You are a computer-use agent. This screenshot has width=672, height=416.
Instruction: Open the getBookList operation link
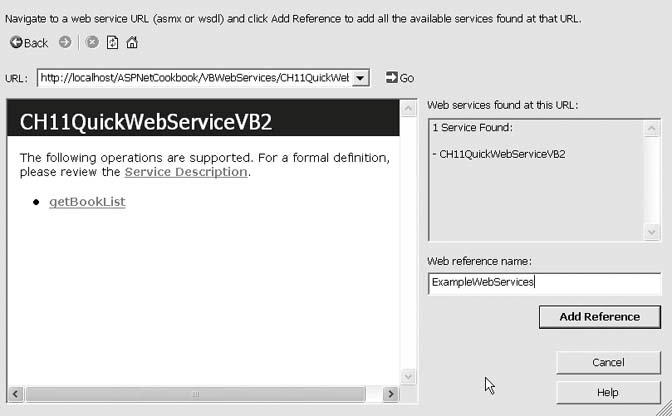pyautogui.click(x=87, y=202)
